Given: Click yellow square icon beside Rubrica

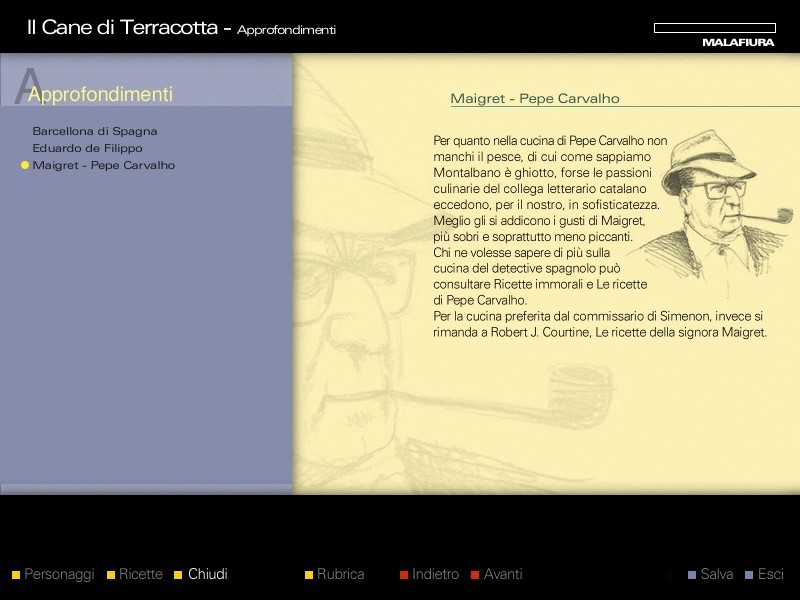Looking at the screenshot, I should tap(309, 575).
